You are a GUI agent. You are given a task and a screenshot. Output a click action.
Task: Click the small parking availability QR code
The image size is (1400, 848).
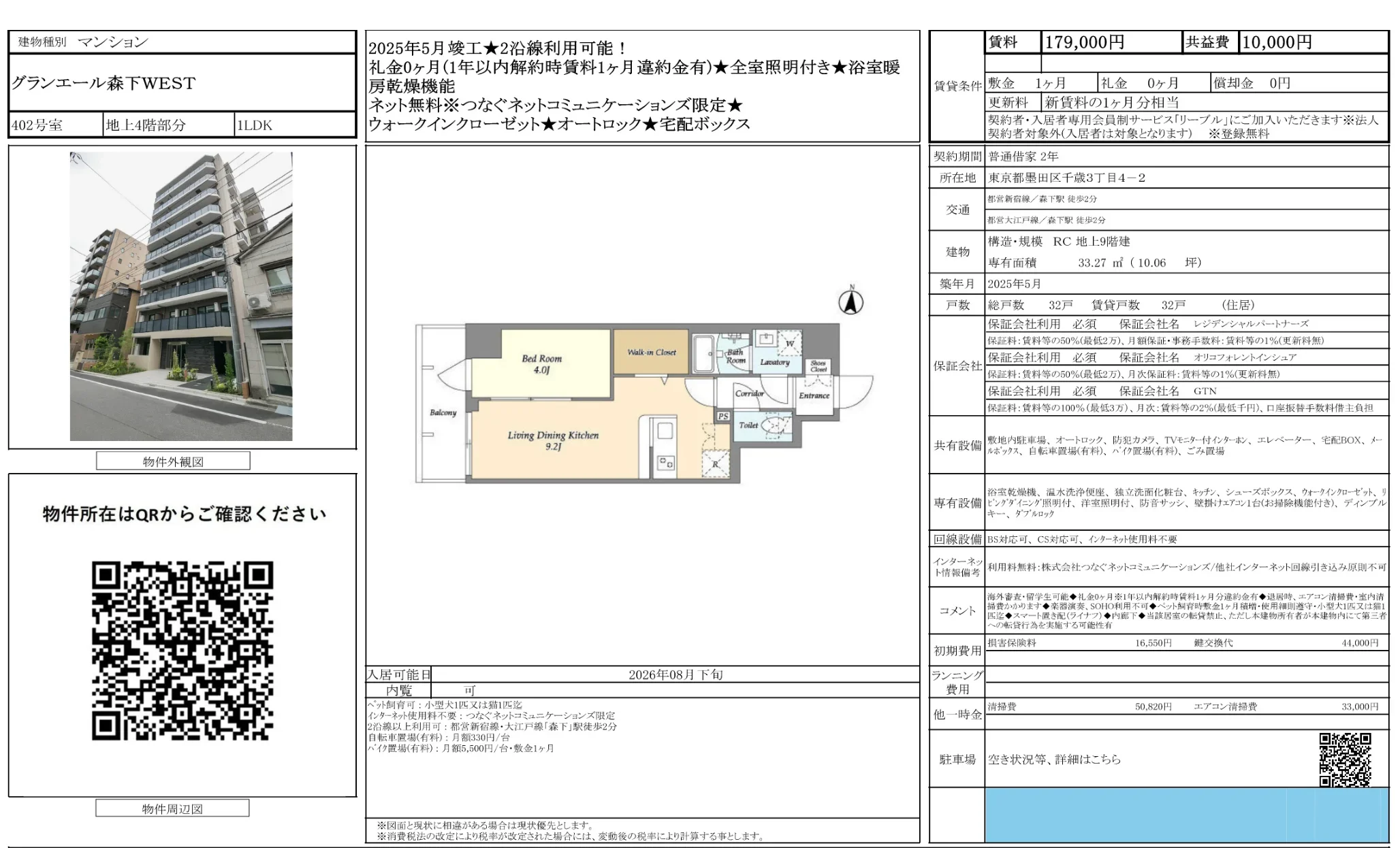[1345, 760]
